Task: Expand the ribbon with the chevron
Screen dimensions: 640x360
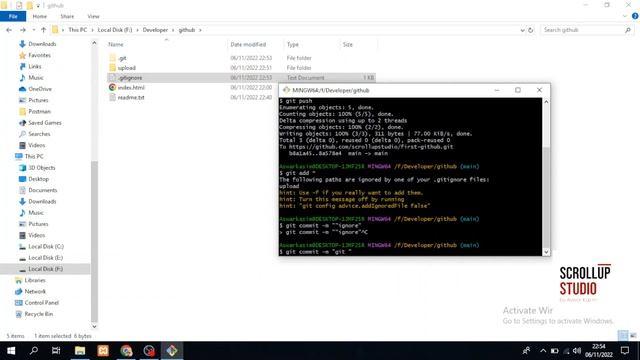Action: click(x=625, y=16)
